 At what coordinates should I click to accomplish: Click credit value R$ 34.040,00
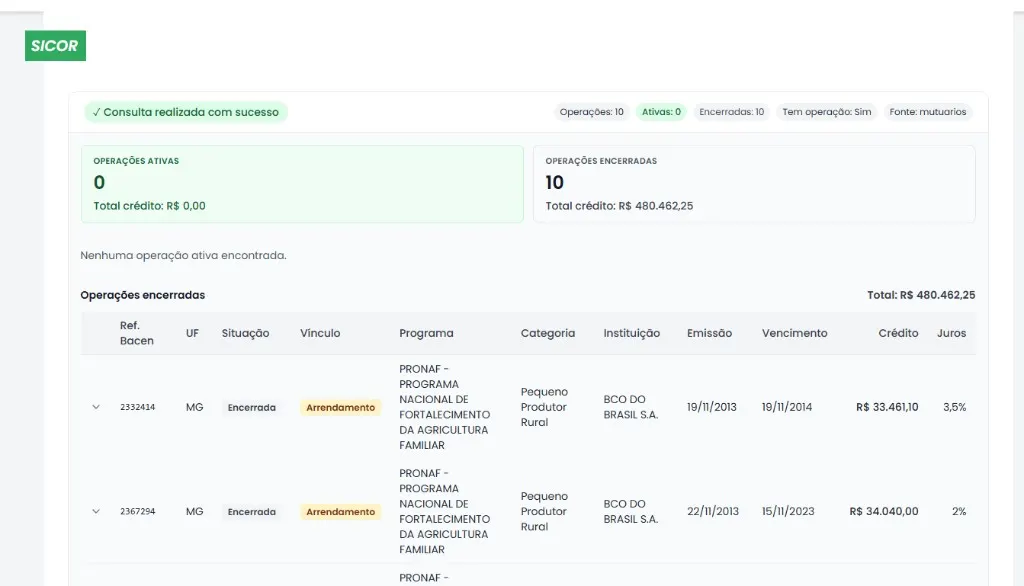pos(884,512)
